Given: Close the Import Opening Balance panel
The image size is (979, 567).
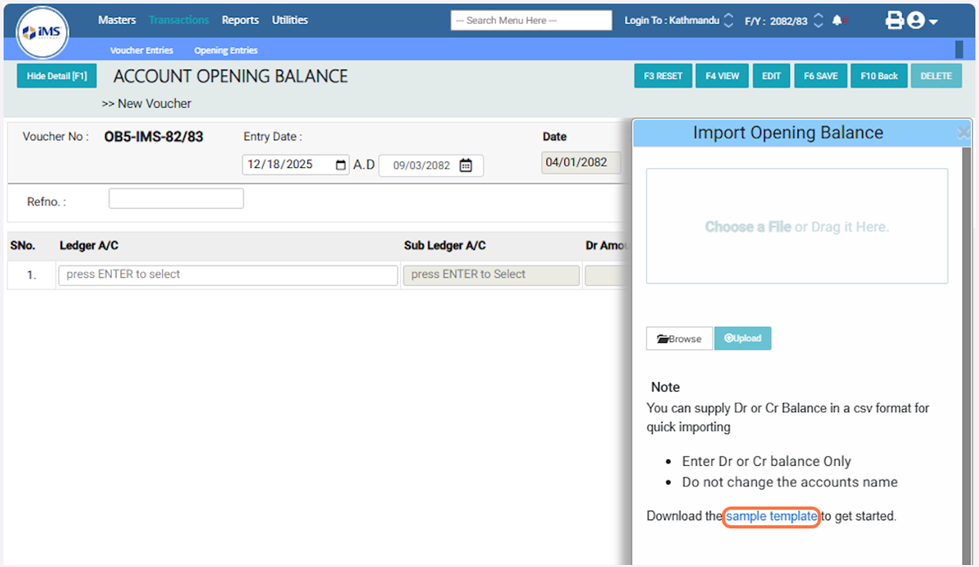Looking at the screenshot, I should click(x=963, y=133).
